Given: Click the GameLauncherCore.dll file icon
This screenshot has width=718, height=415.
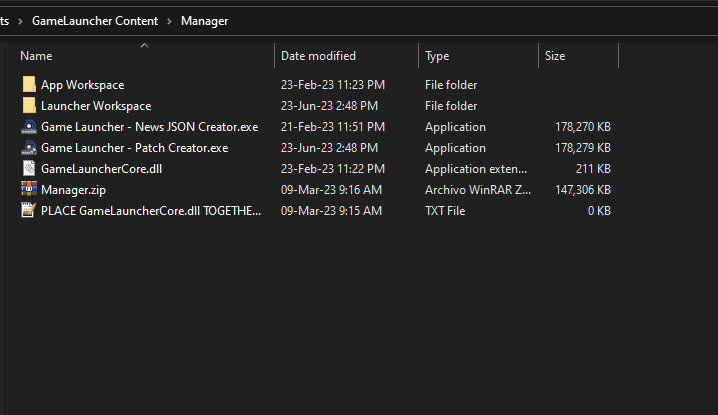Looking at the screenshot, I should (x=29, y=169).
